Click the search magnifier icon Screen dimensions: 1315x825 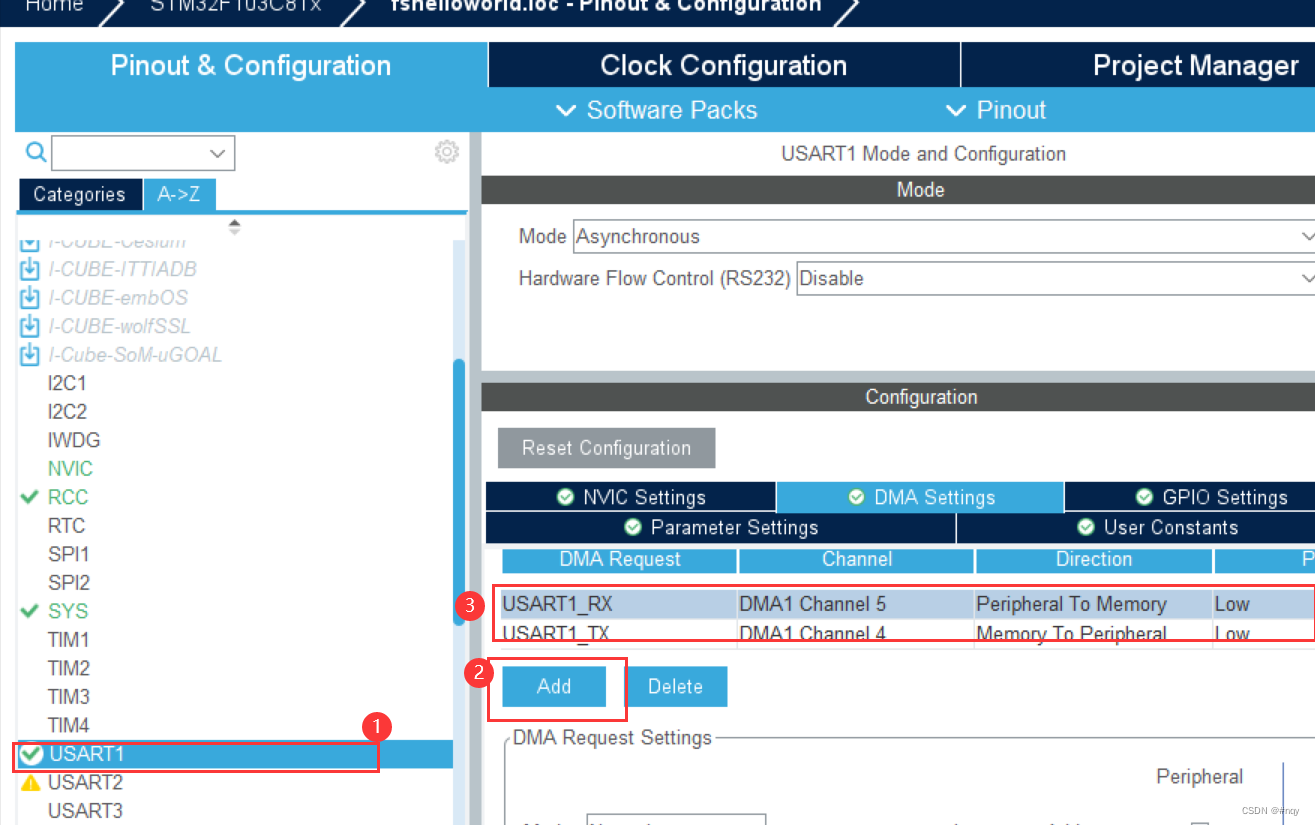pos(36,152)
